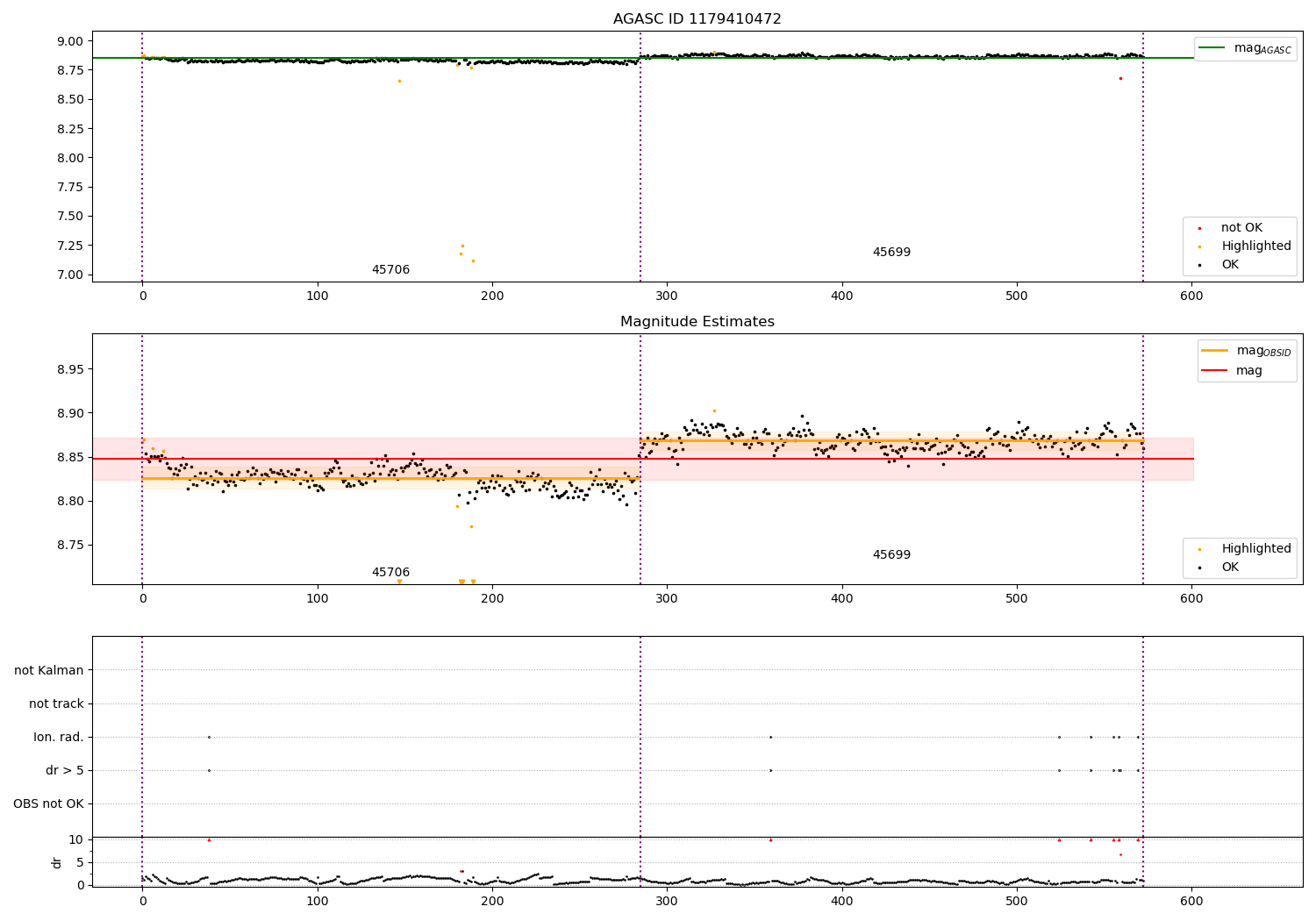Select 'Highlighted' in Magnitude Estimates legend
This screenshot has height=921, width=1316.
point(1255,549)
